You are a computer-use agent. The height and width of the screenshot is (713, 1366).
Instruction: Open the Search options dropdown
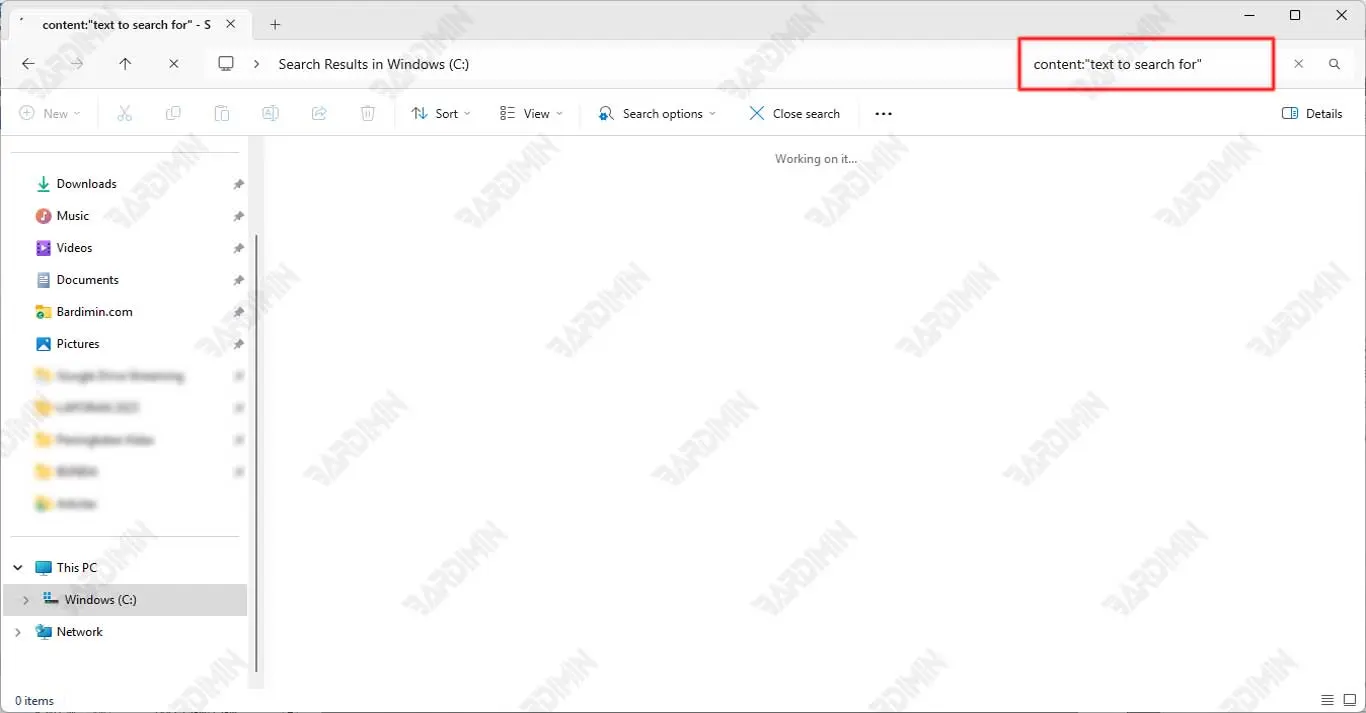pos(657,114)
